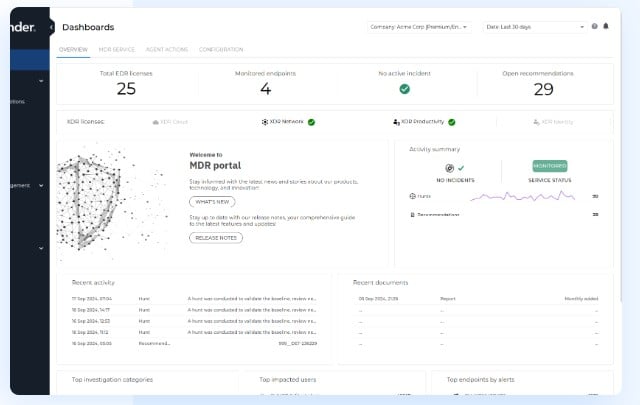Click the XDR Identity icon
The height and width of the screenshot is (405, 640).
coord(536,122)
